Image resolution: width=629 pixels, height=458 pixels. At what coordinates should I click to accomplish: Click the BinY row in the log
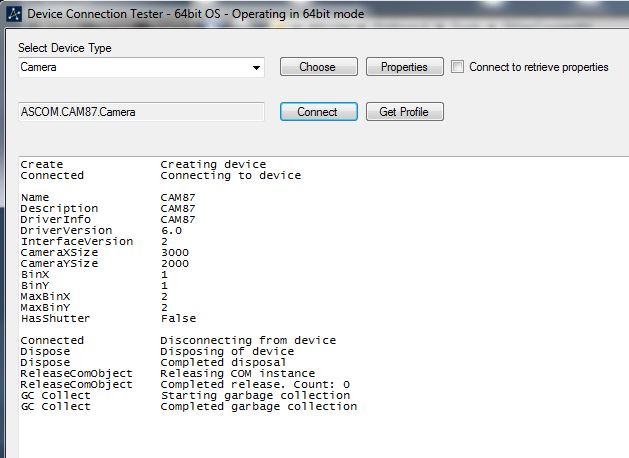coord(94,286)
